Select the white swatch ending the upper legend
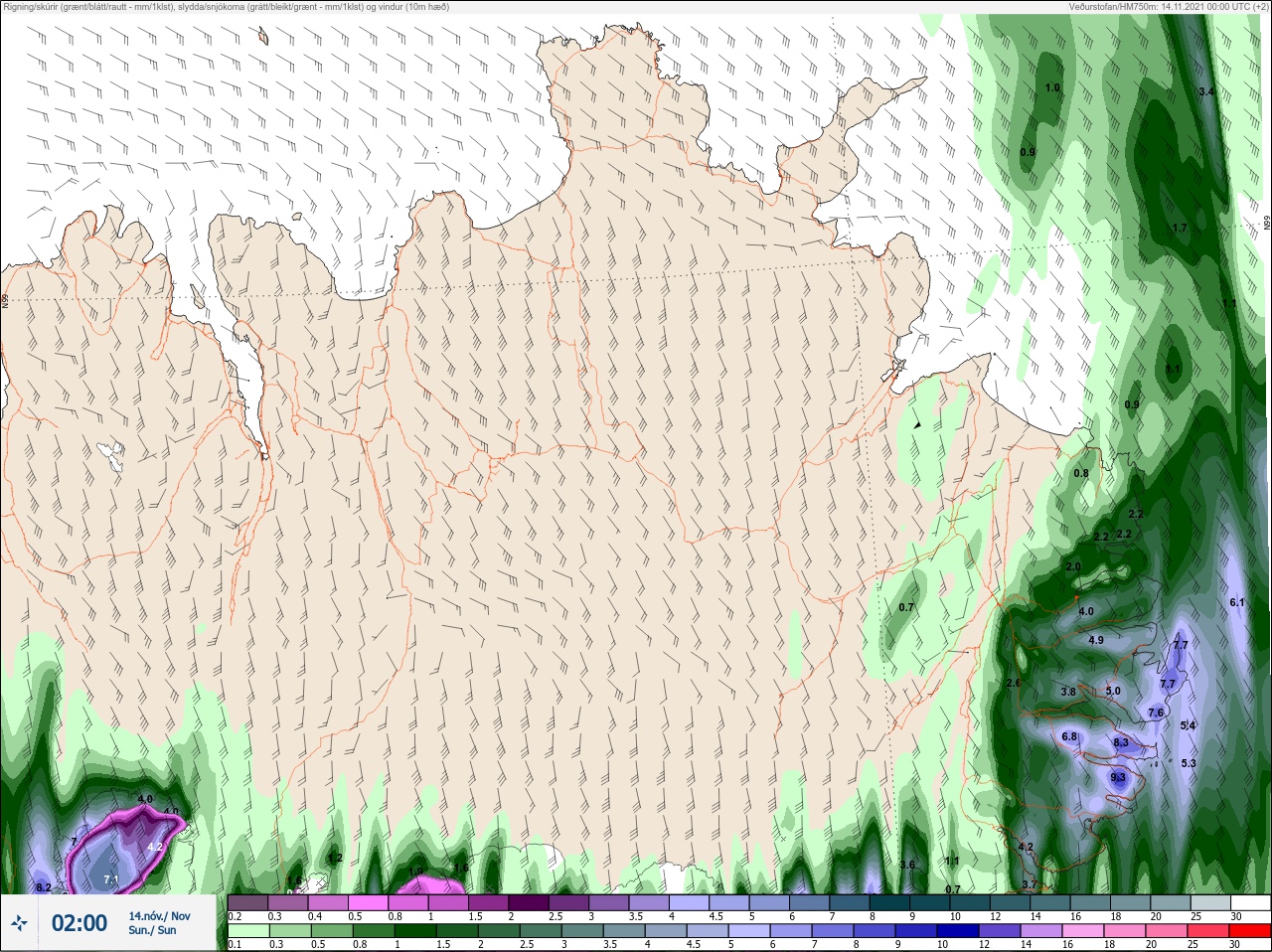 click(x=1251, y=903)
